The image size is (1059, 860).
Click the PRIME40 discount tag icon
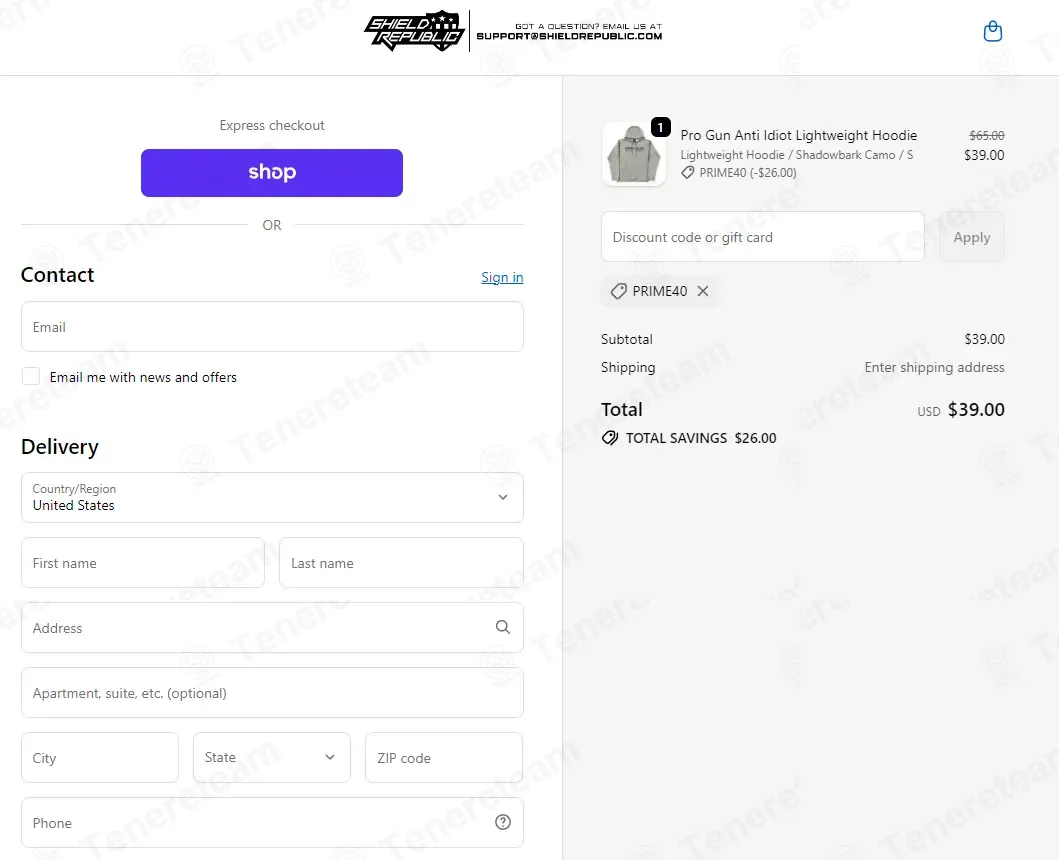pos(618,291)
